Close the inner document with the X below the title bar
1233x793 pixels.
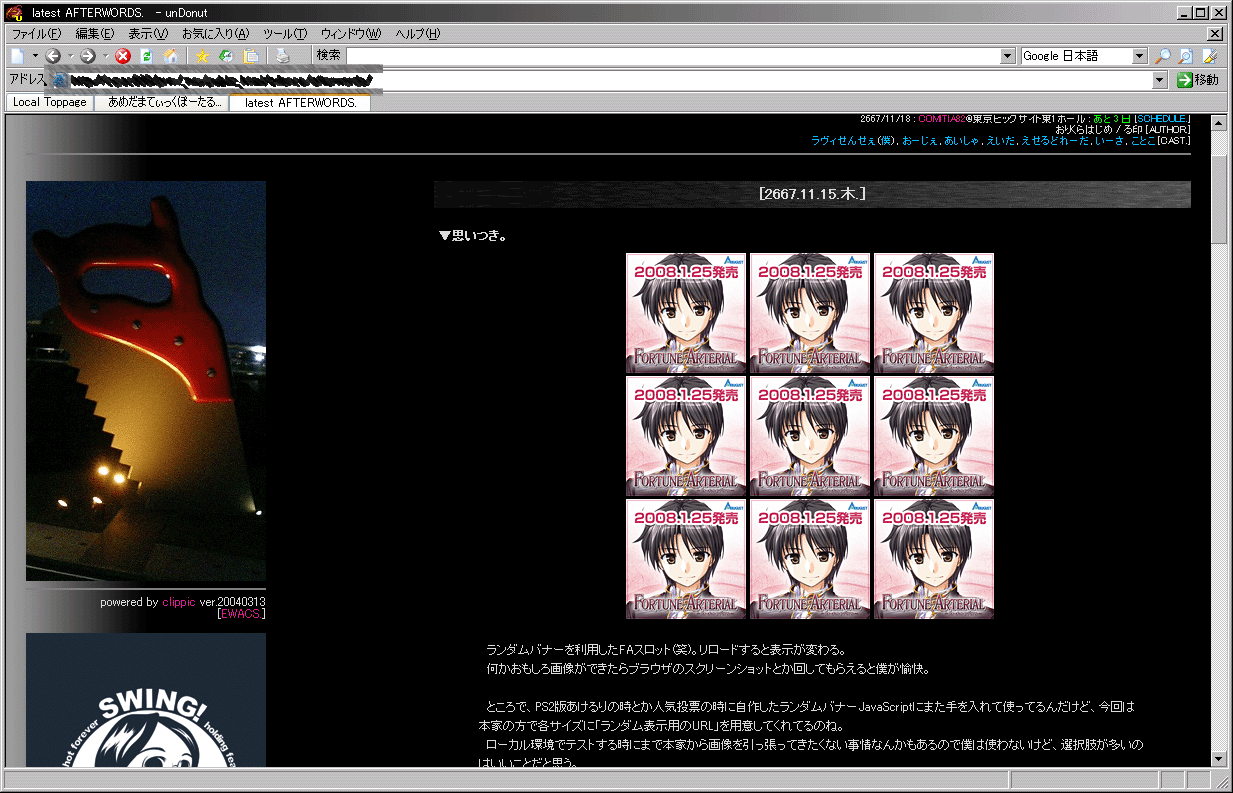tap(1216, 34)
